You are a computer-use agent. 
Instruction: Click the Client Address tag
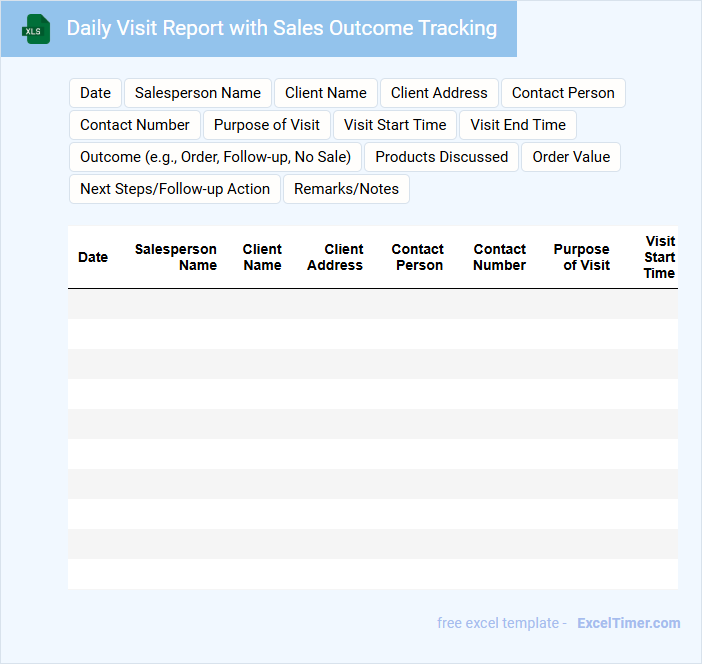point(439,93)
